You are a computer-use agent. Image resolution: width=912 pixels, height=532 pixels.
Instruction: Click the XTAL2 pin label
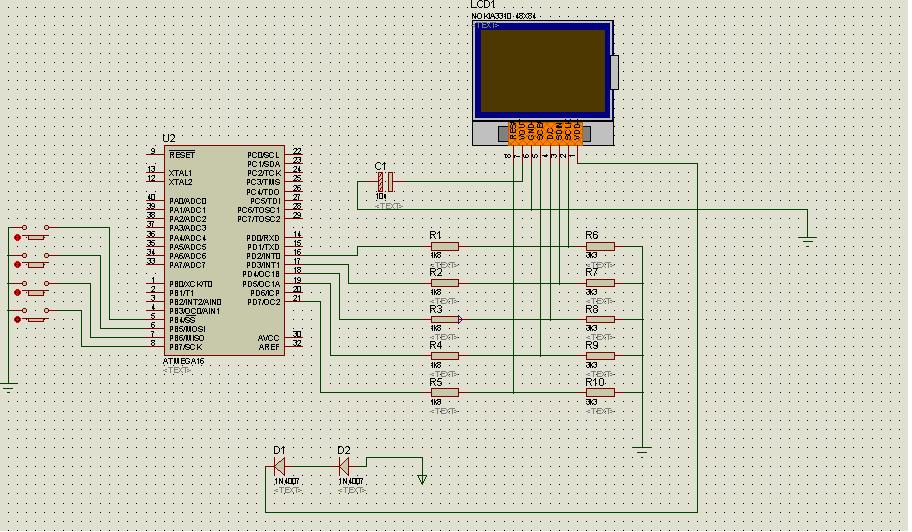click(x=180, y=182)
